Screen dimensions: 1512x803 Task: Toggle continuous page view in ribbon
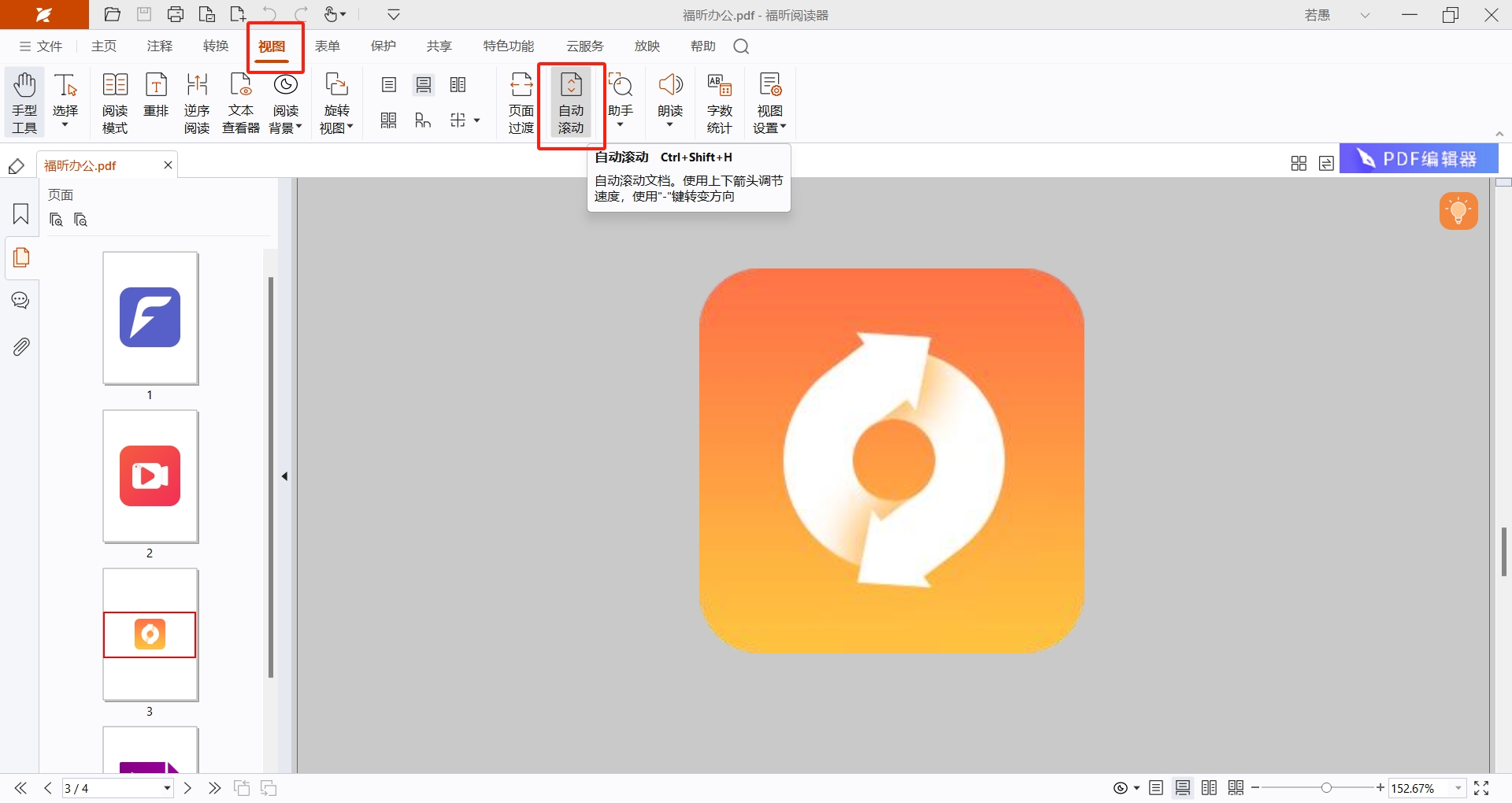coord(424,85)
